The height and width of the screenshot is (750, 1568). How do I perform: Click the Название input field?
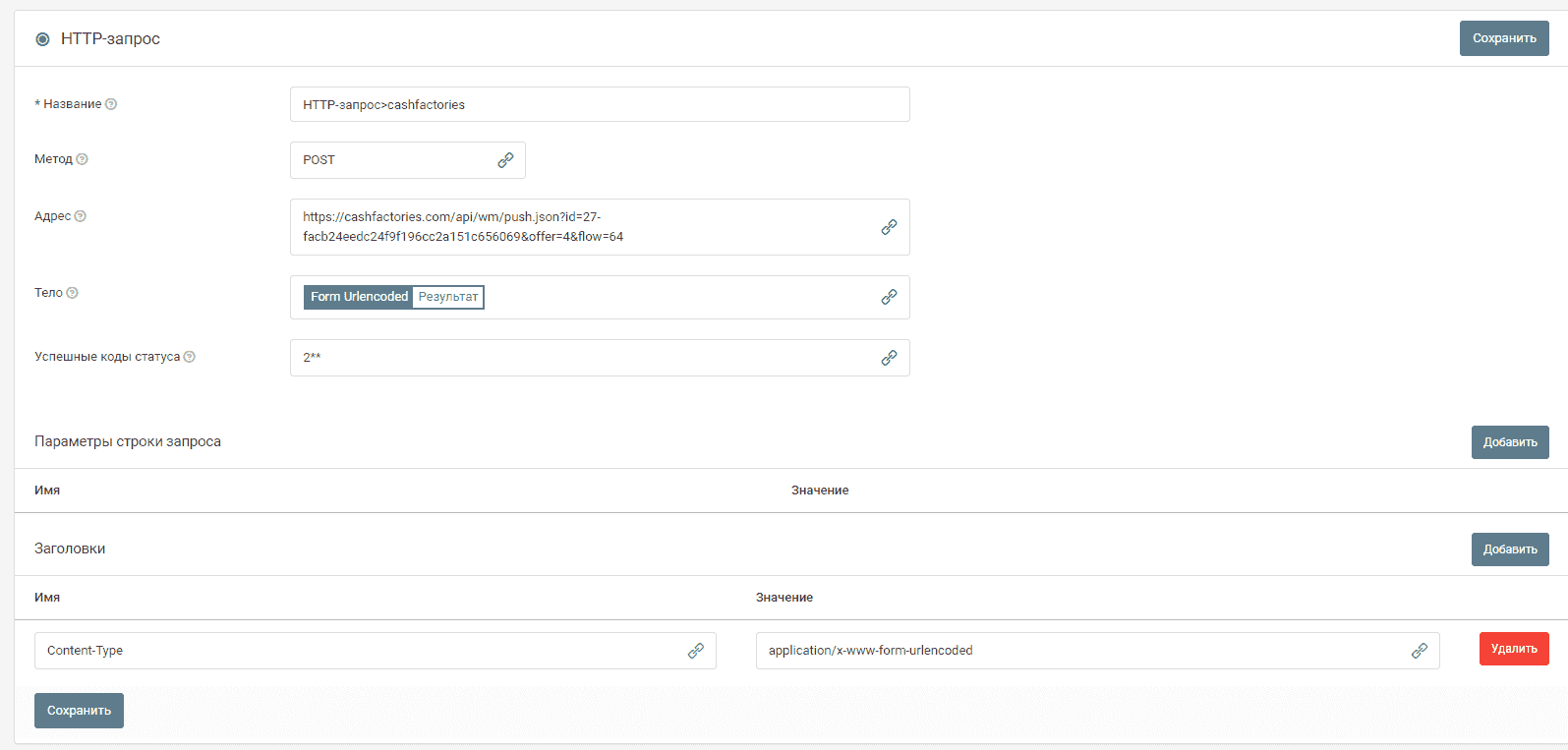click(599, 104)
